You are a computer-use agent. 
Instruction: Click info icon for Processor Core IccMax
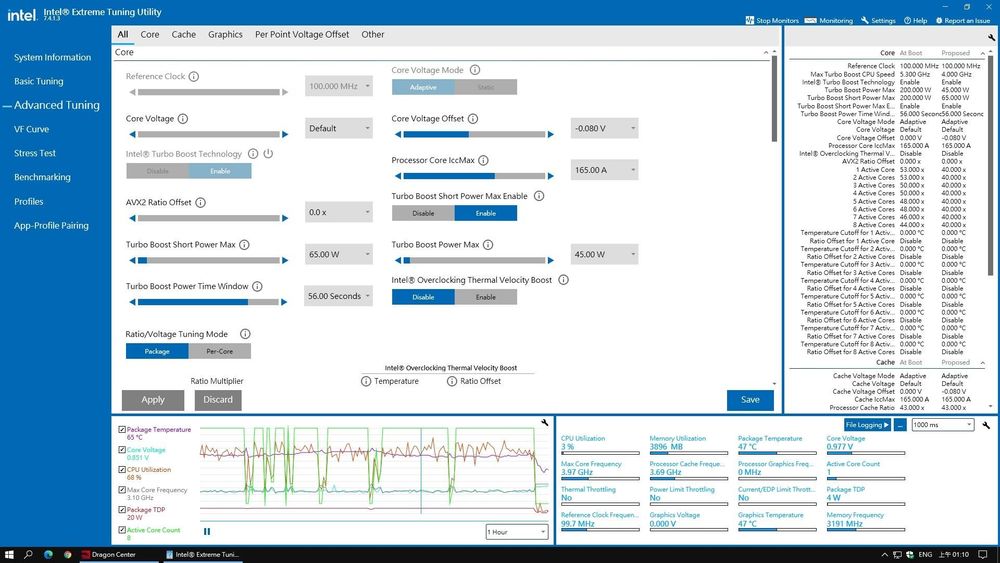[x=483, y=161]
